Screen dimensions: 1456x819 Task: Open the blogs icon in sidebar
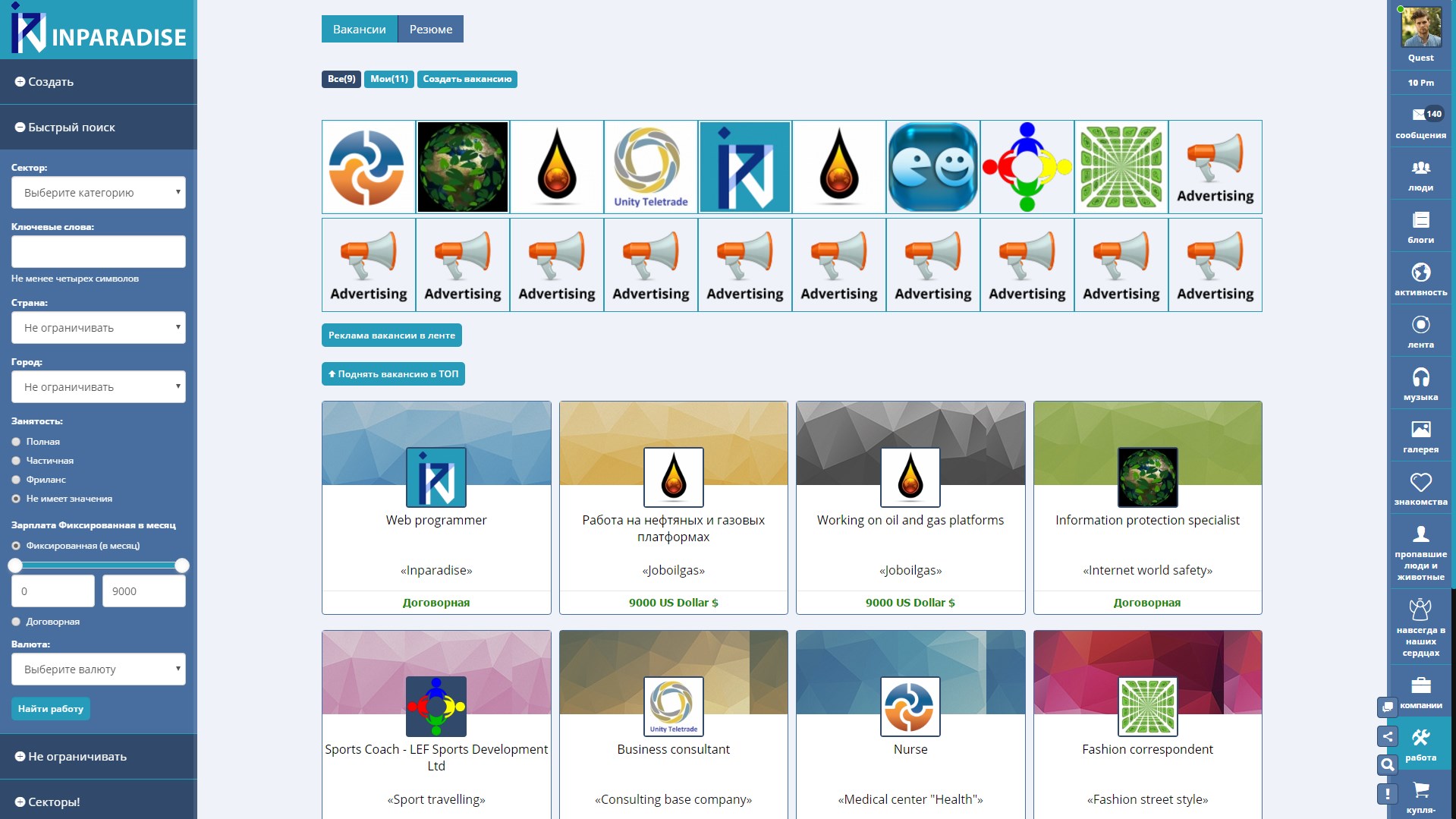pyautogui.click(x=1420, y=220)
